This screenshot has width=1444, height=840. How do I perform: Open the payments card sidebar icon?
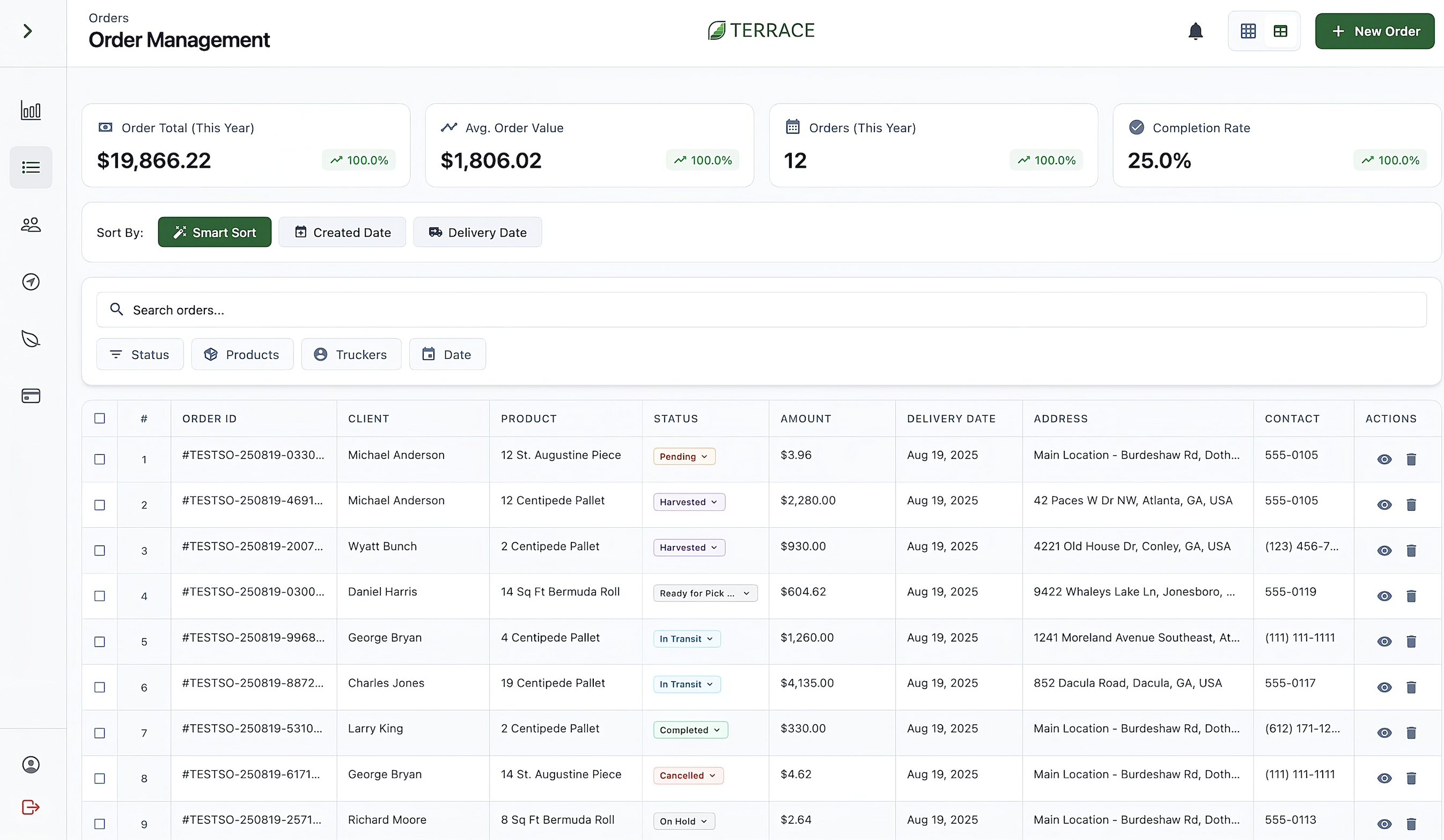[x=31, y=396]
